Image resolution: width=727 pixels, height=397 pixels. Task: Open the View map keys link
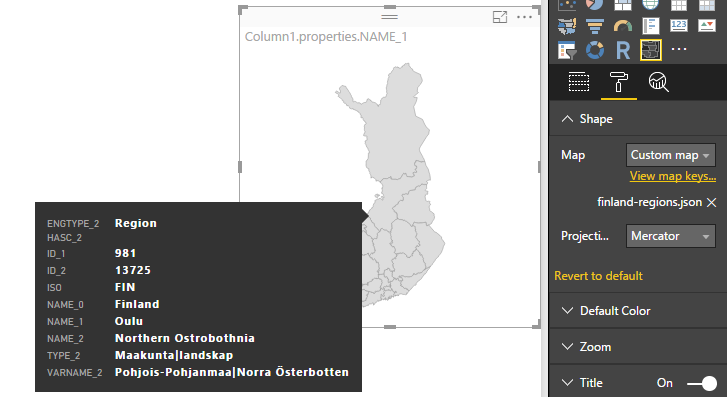(673, 176)
